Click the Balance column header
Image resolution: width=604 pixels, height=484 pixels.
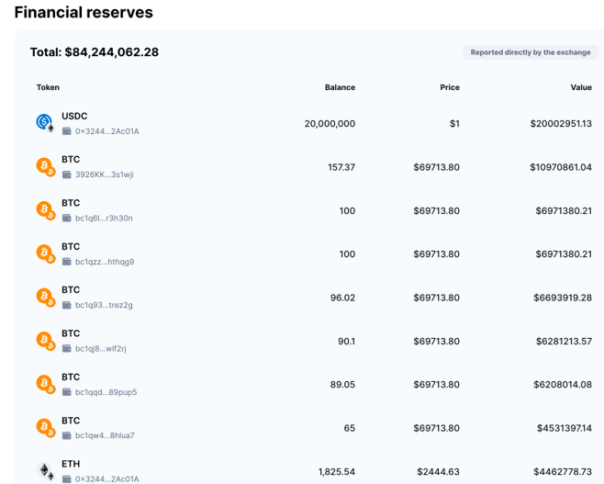[340, 87]
